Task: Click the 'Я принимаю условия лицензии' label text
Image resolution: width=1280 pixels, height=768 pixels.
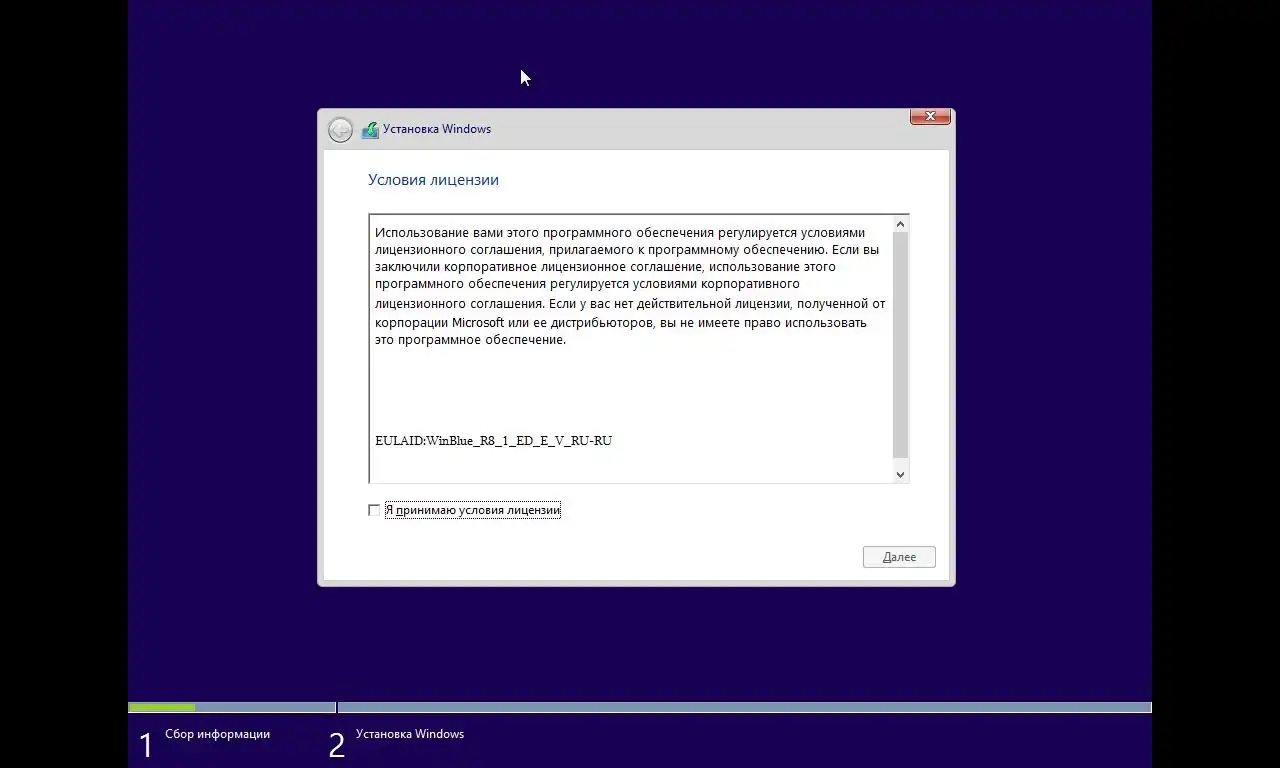Action: click(x=473, y=510)
